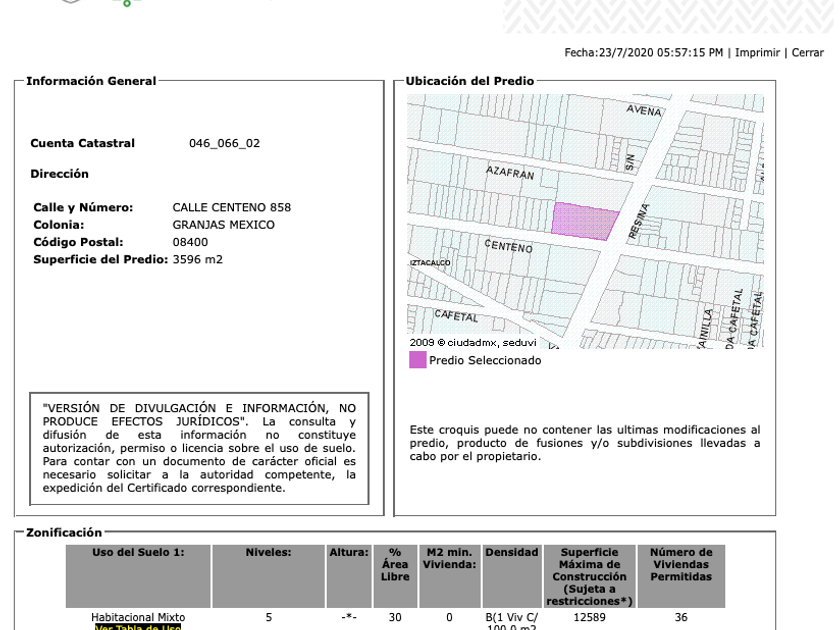Image resolution: width=840 pixels, height=630 pixels.
Task: Select the highlighted pink parcel on map
Action: (584, 221)
